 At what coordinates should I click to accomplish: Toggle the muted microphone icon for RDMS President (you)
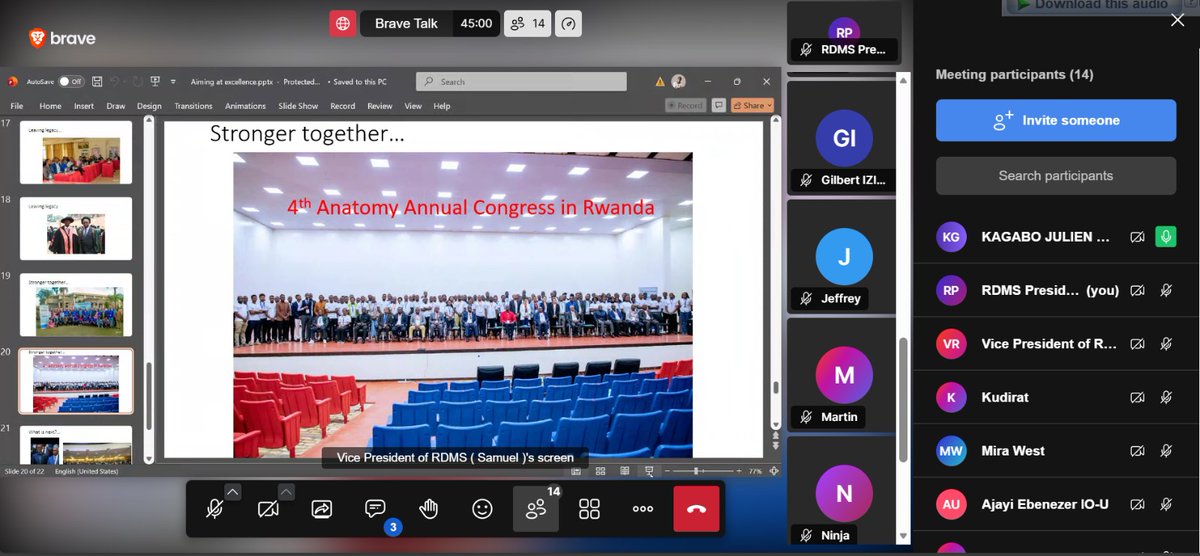pyautogui.click(x=1165, y=290)
